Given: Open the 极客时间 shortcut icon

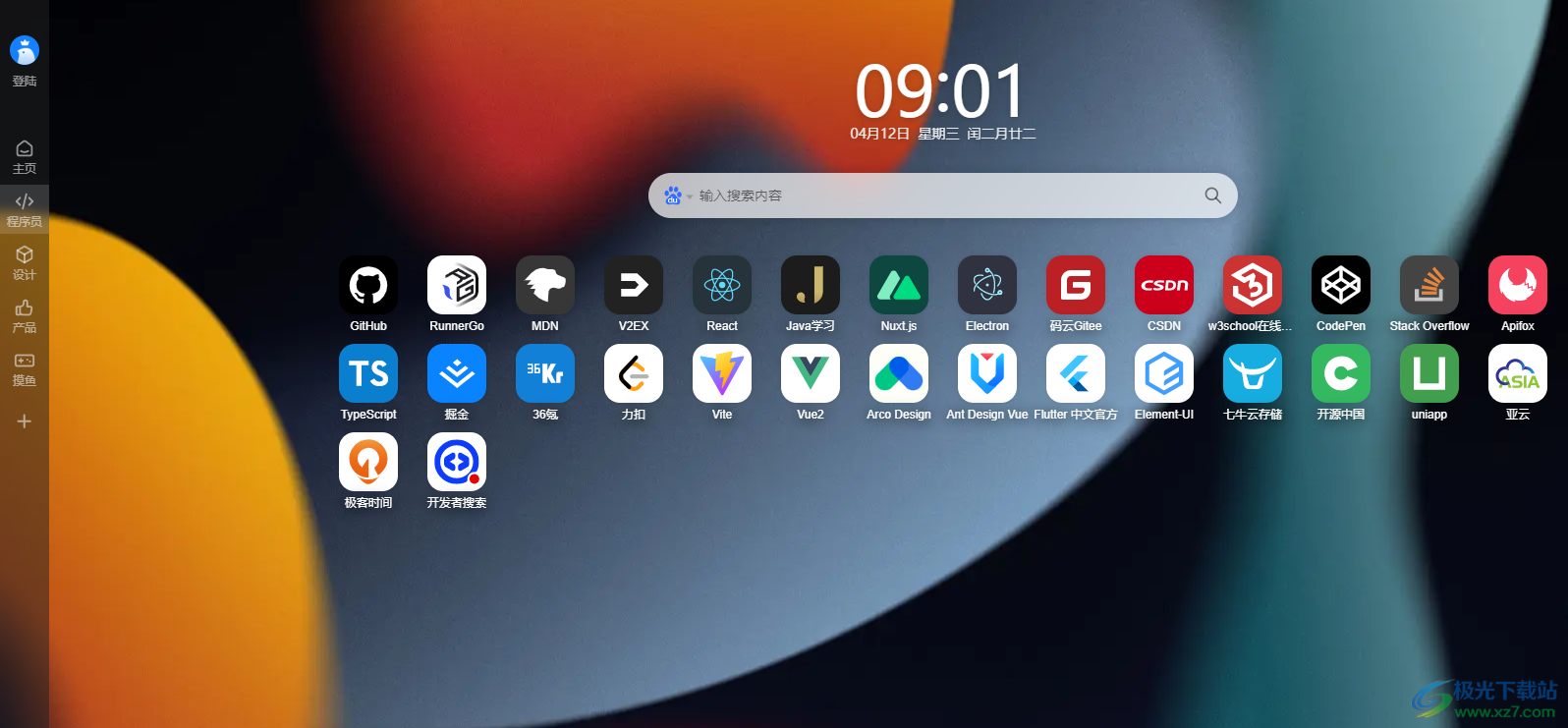Looking at the screenshot, I should (x=368, y=462).
